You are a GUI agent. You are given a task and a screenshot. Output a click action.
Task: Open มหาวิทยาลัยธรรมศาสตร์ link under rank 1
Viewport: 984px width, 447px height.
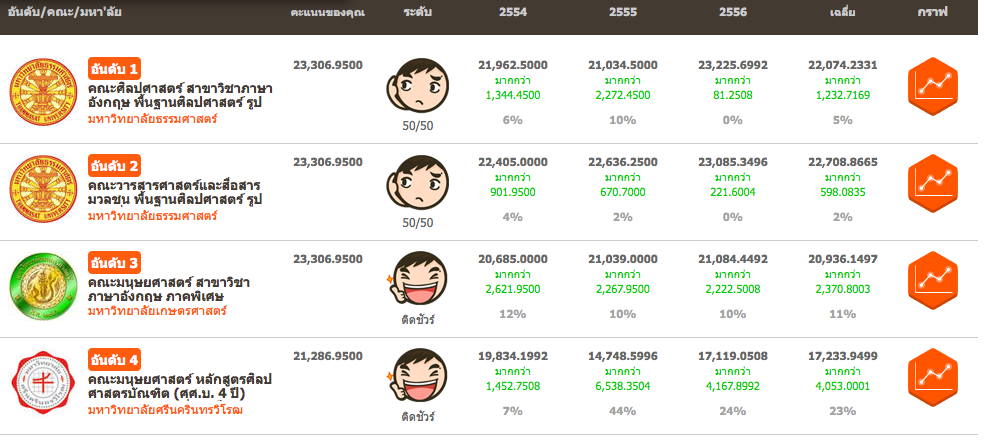pos(152,119)
